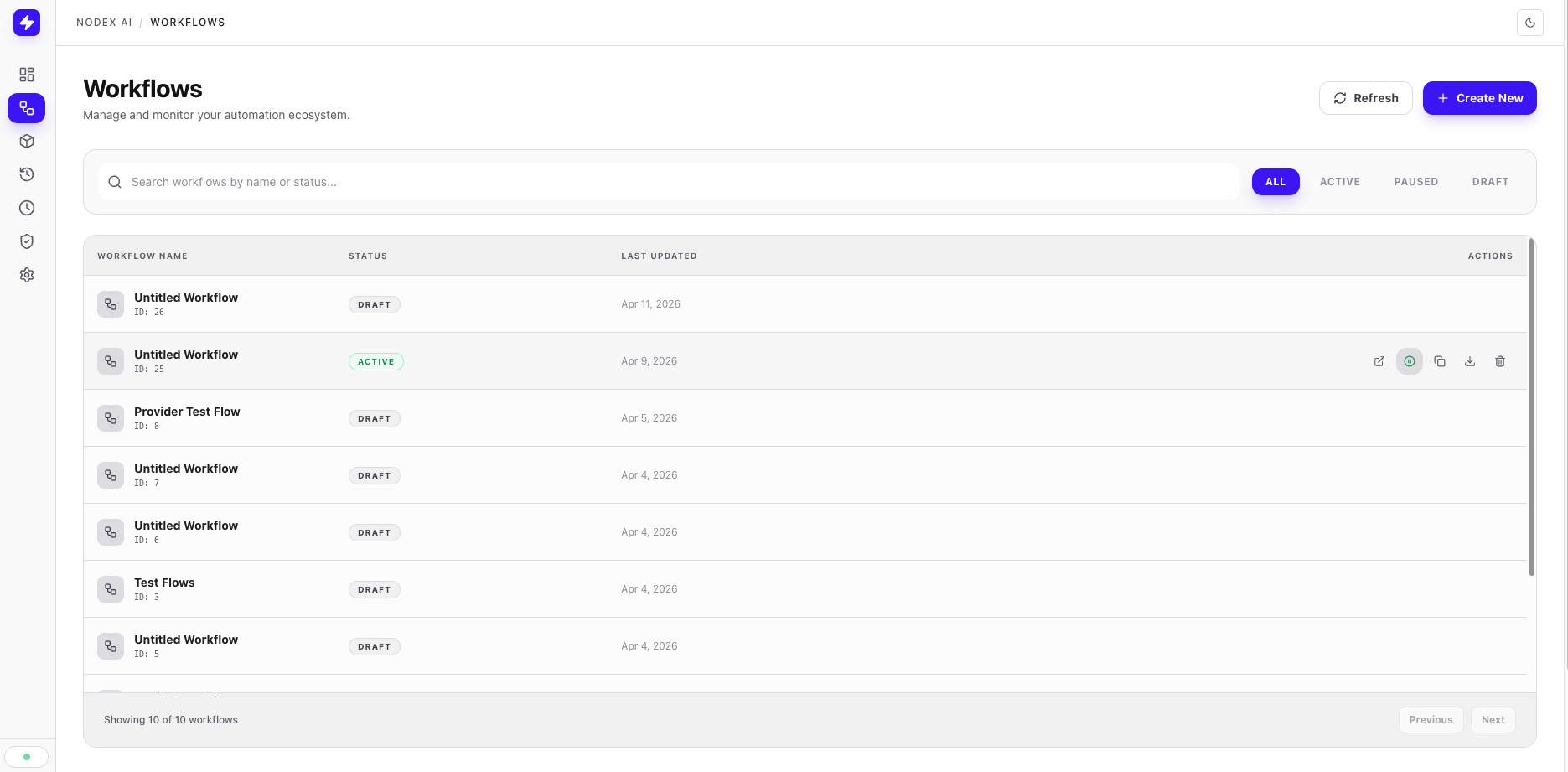The image size is (1568, 772).
Task: Click the Next pagination button
Action: (1493, 720)
